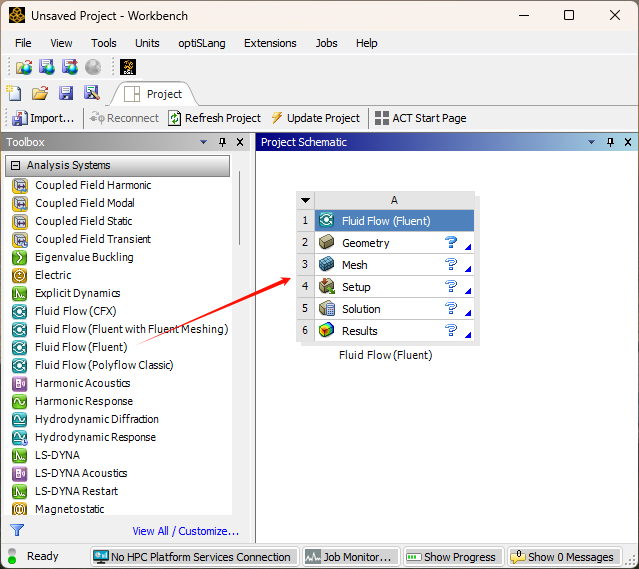Click the Save project disk icon

[x=66, y=93]
